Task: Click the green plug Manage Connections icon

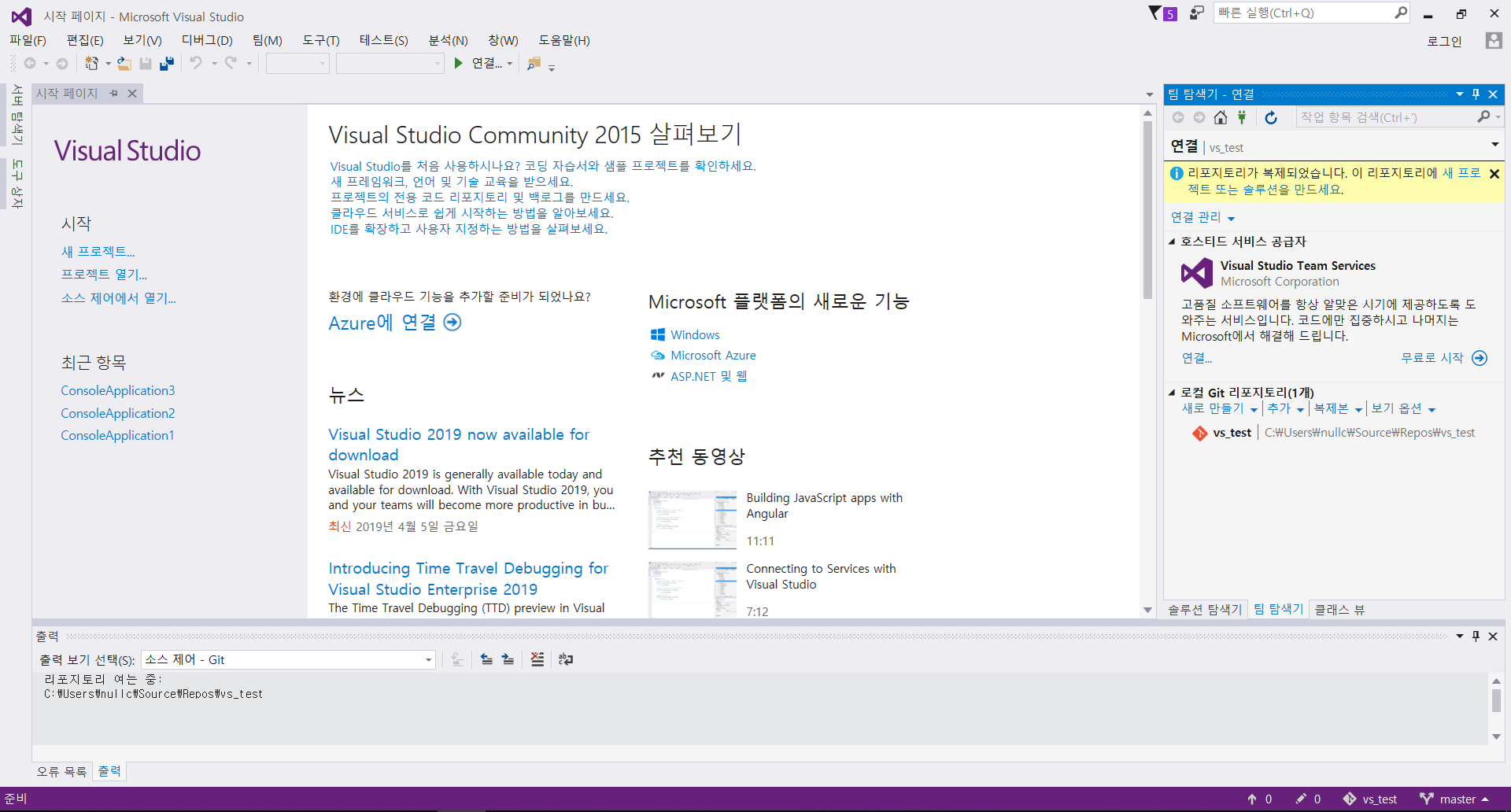Action: pos(1242,117)
